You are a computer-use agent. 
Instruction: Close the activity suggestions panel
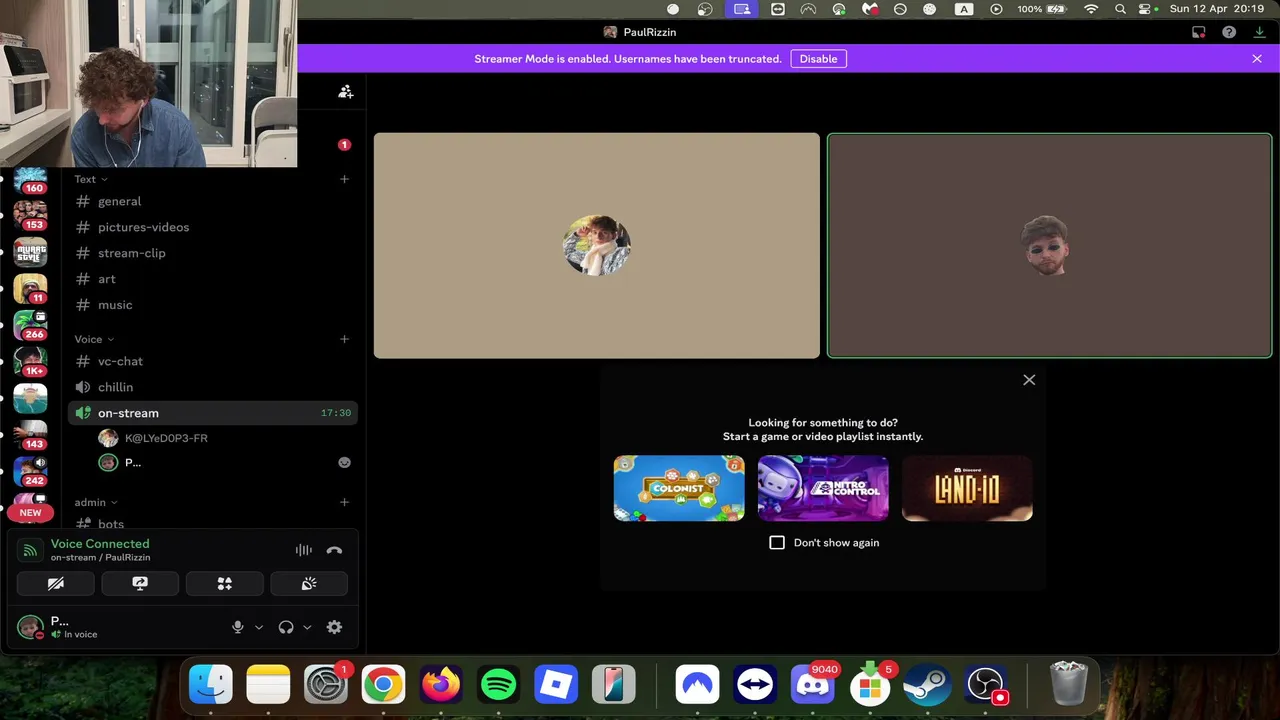click(1029, 380)
